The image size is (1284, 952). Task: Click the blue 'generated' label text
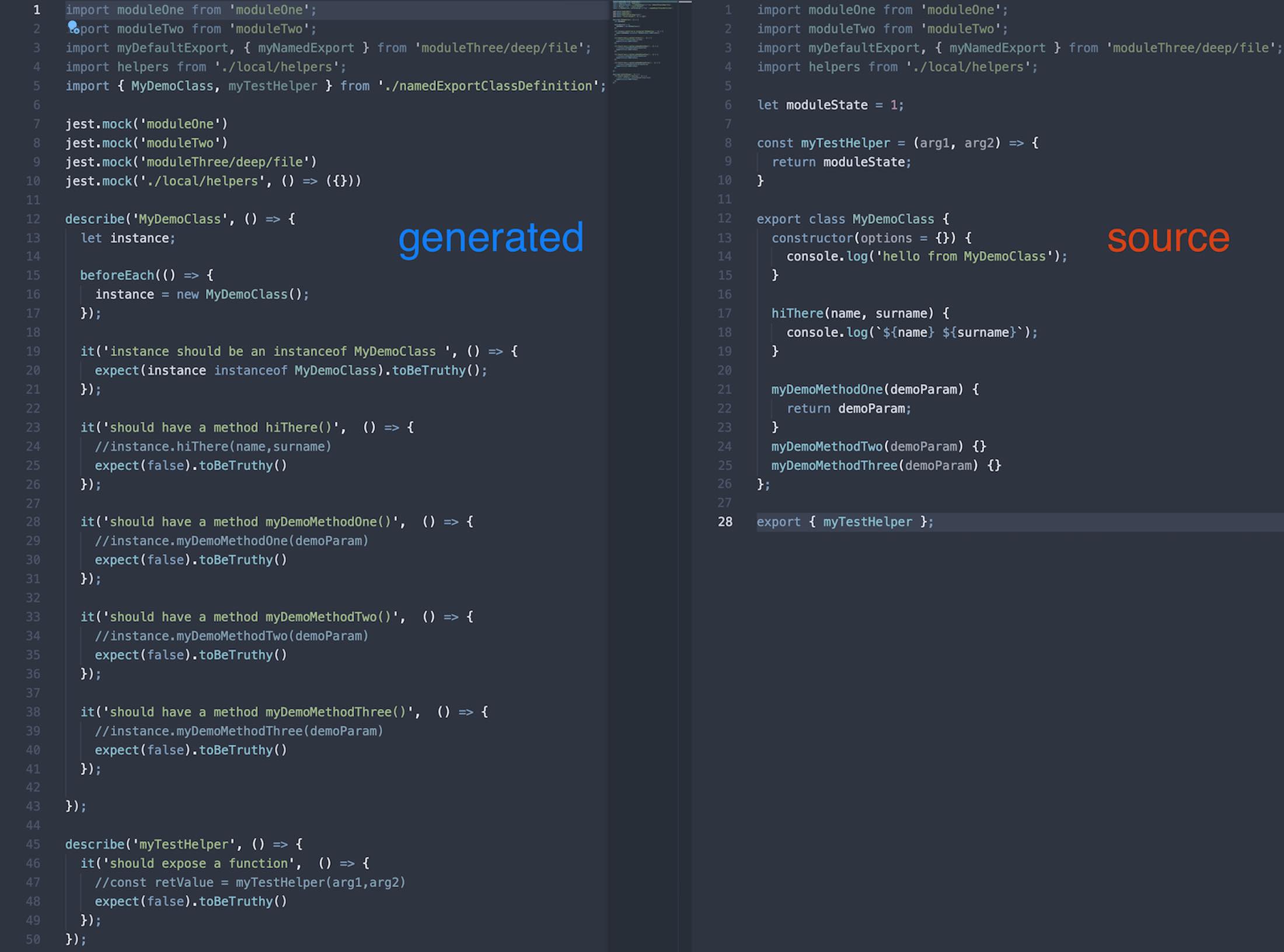pyautogui.click(x=490, y=238)
